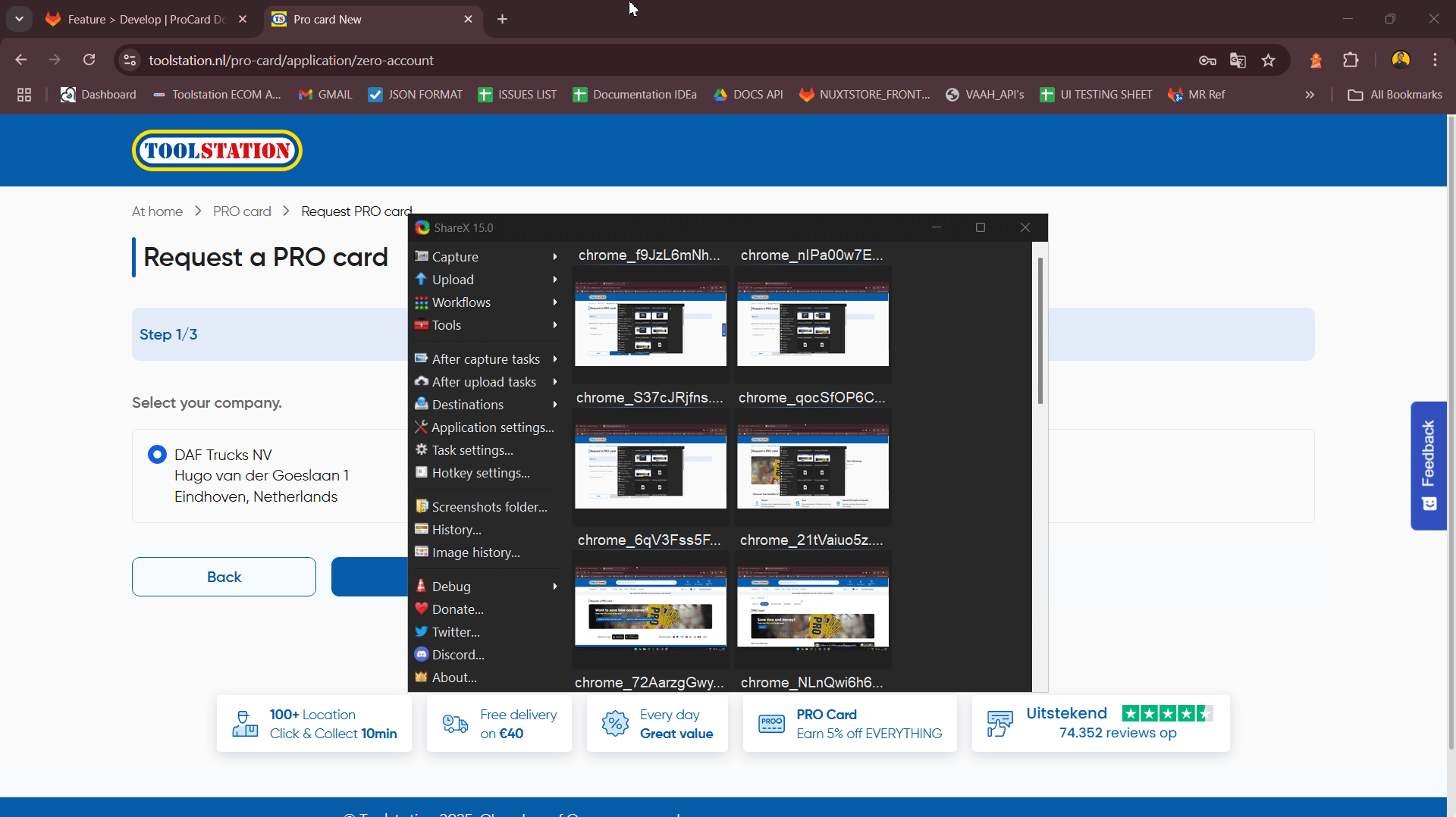The image size is (1456, 817).
Task: Select the DAF Trucks NV radio button
Action: coord(157,455)
